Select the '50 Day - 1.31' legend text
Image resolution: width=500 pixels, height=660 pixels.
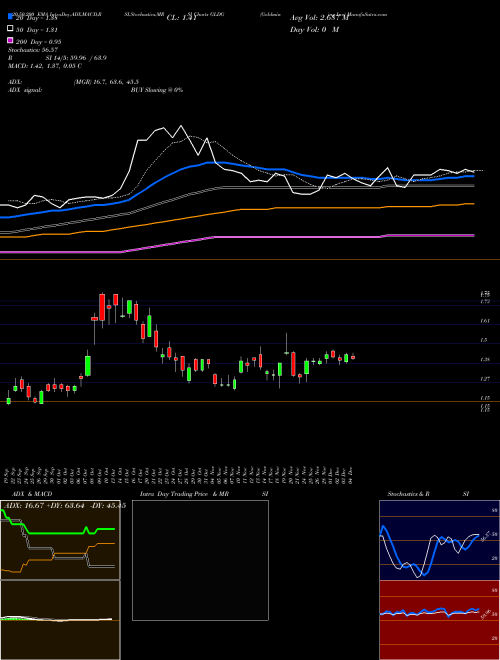pyautogui.click(x=37, y=30)
